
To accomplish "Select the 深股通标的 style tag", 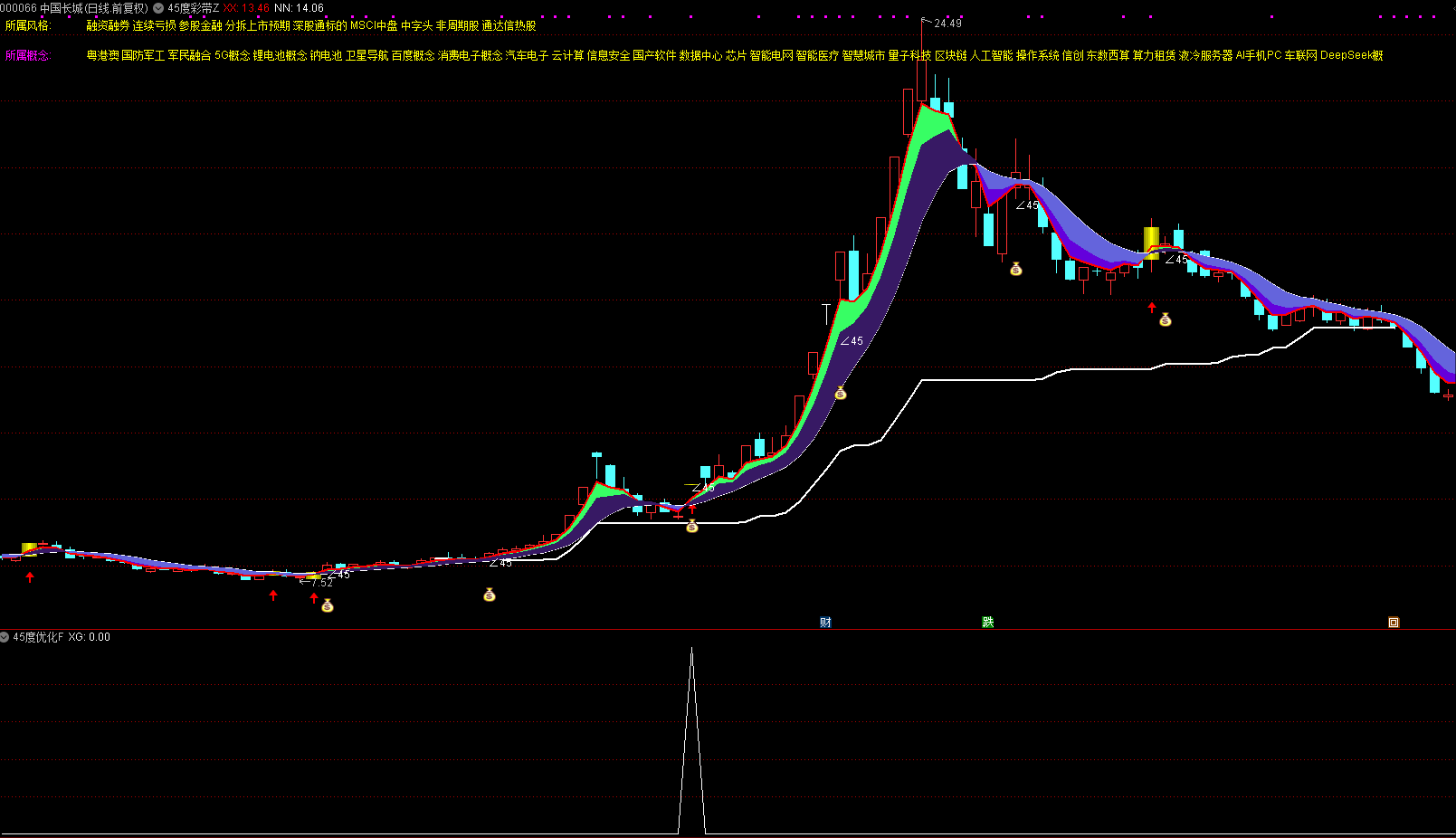I will click(x=319, y=26).
